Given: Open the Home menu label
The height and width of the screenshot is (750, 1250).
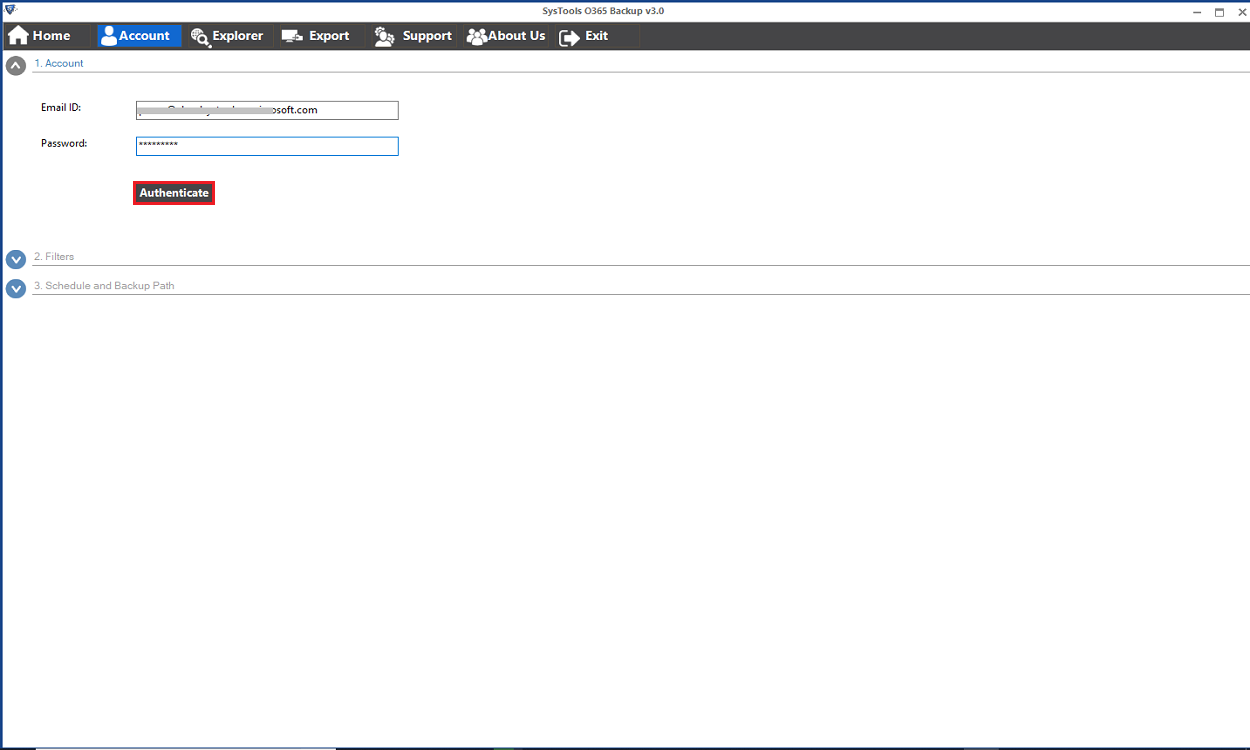Looking at the screenshot, I should 51,36.
